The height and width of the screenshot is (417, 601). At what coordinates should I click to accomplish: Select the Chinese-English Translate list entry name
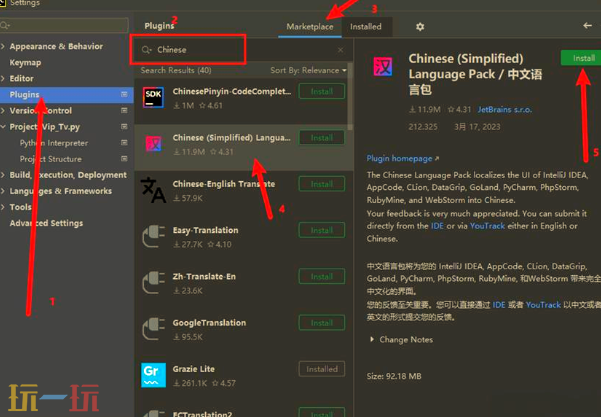(x=224, y=184)
